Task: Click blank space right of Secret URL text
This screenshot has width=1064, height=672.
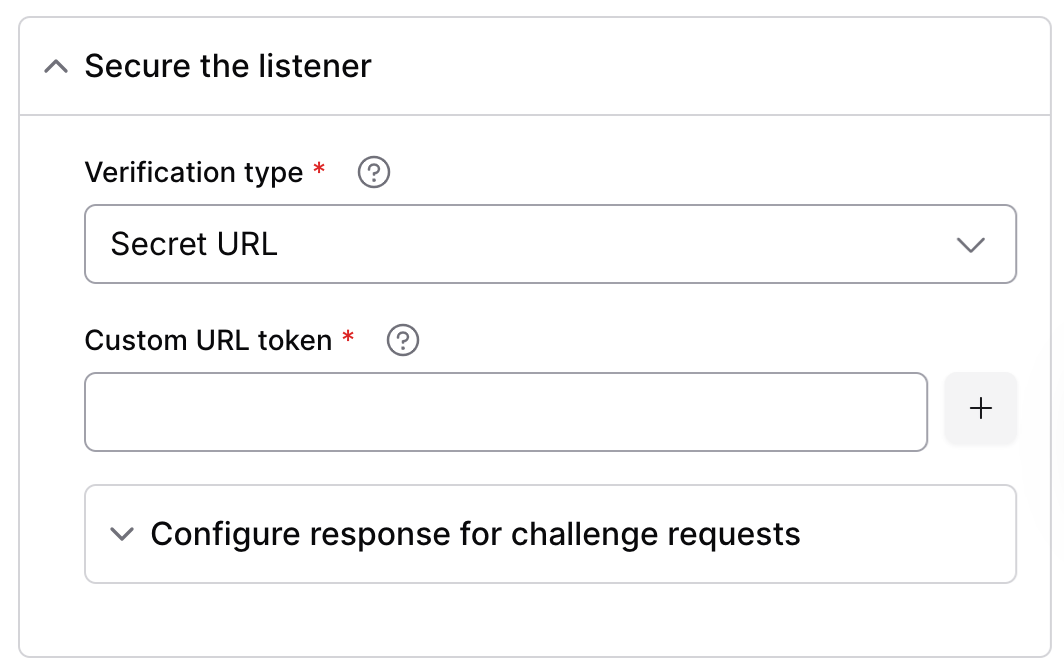Action: pos(611,244)
